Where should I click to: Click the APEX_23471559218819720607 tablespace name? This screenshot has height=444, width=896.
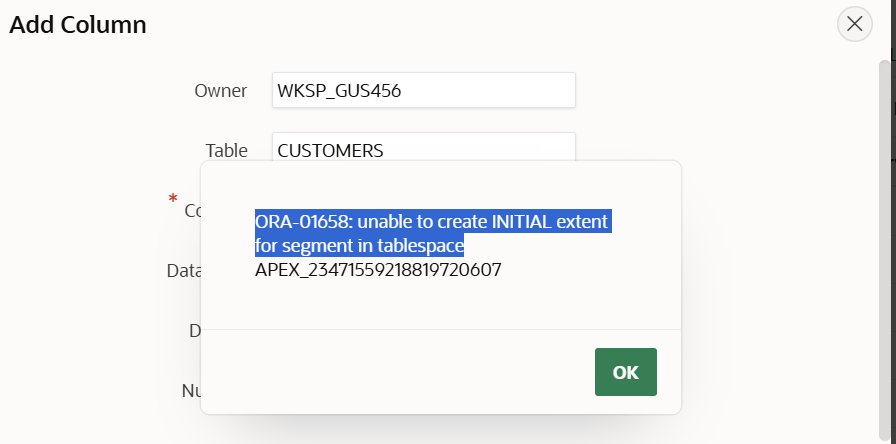[x=378, y=270]
